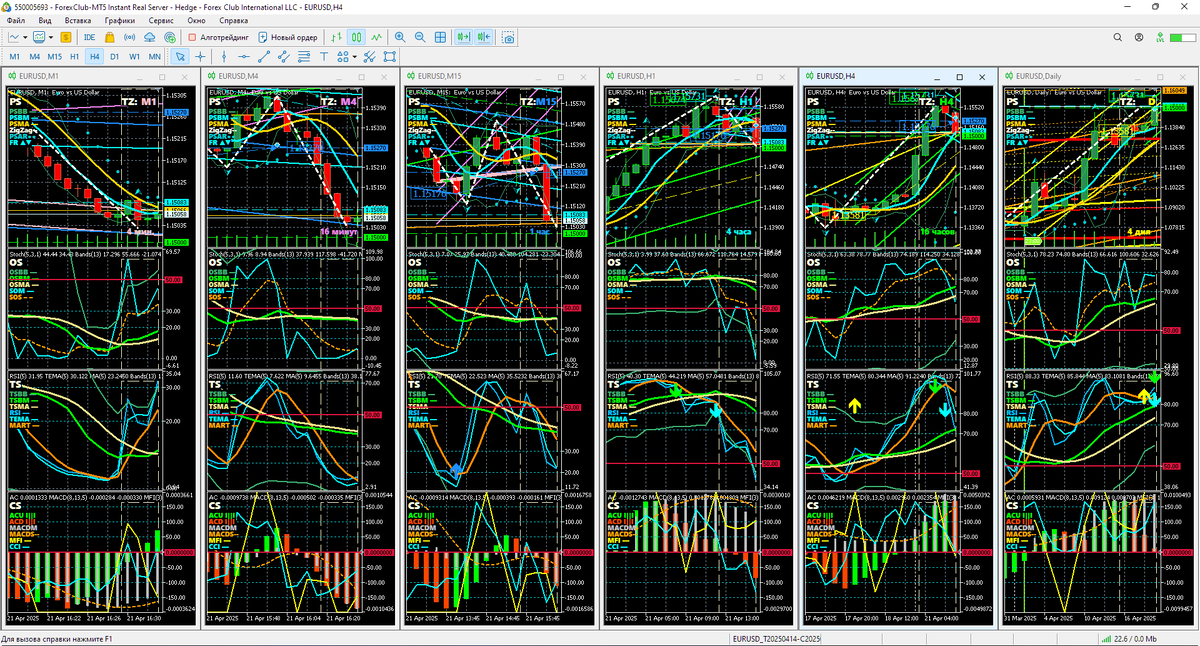Open the Справка menu
The image size is (1200, 646).
click(233, 20)
